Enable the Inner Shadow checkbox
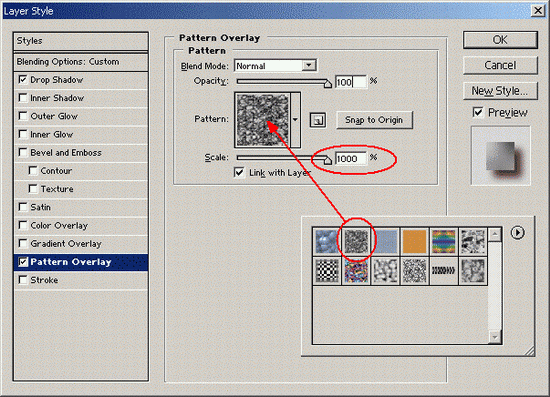 pyautogui.click(x=23, y=98)
